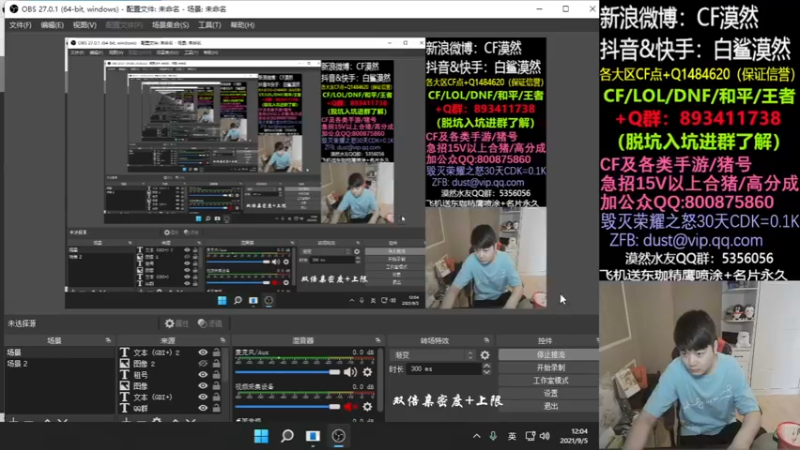This screenshot has height=450, width=800.
Task: Click the text type icon of 租号
Action: pyautogui.click(x=124, y=375)
